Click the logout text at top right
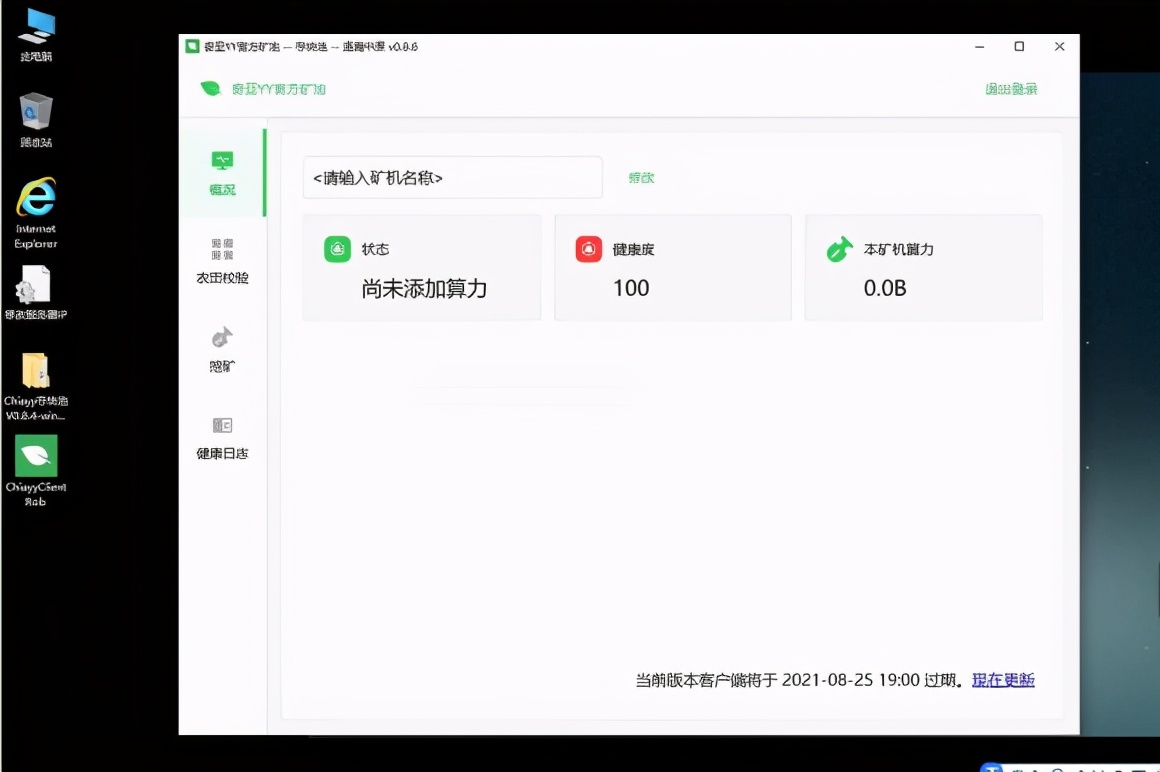The height and width of the screenshot is (772, 1160). [1010, 89]
